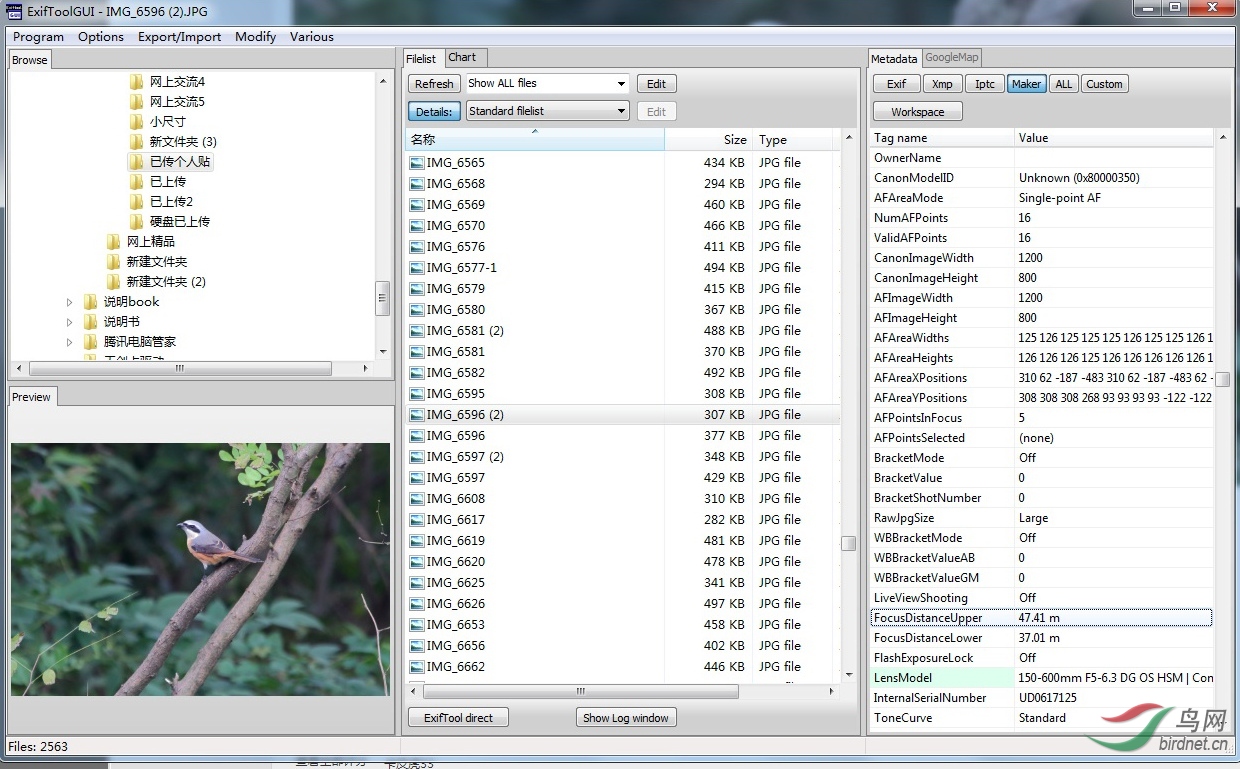The width and height of the screenshot is (1240, 769).
Task: Click the Show Log window button
Action: point(627,717)
